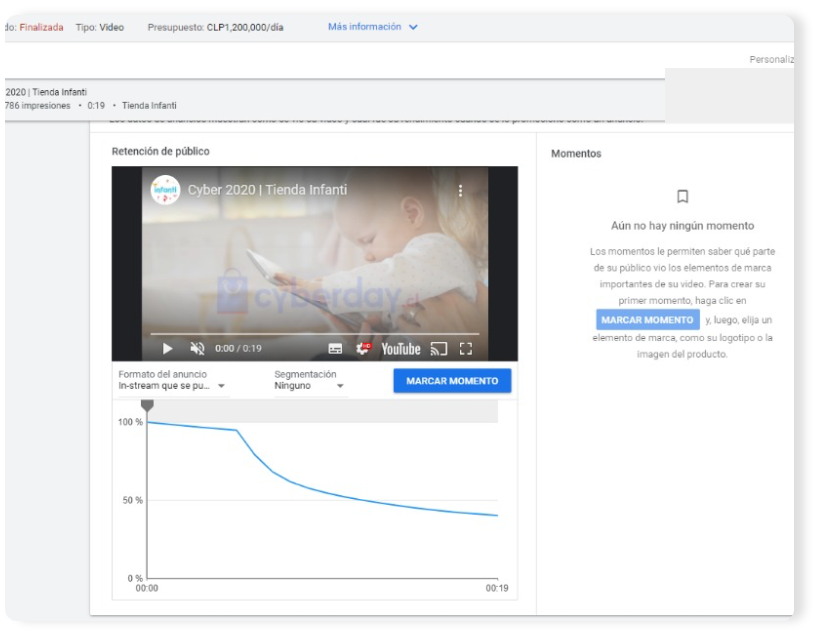Click the retention chart playhead marker
Screen dimensions: 819x636
147,405
